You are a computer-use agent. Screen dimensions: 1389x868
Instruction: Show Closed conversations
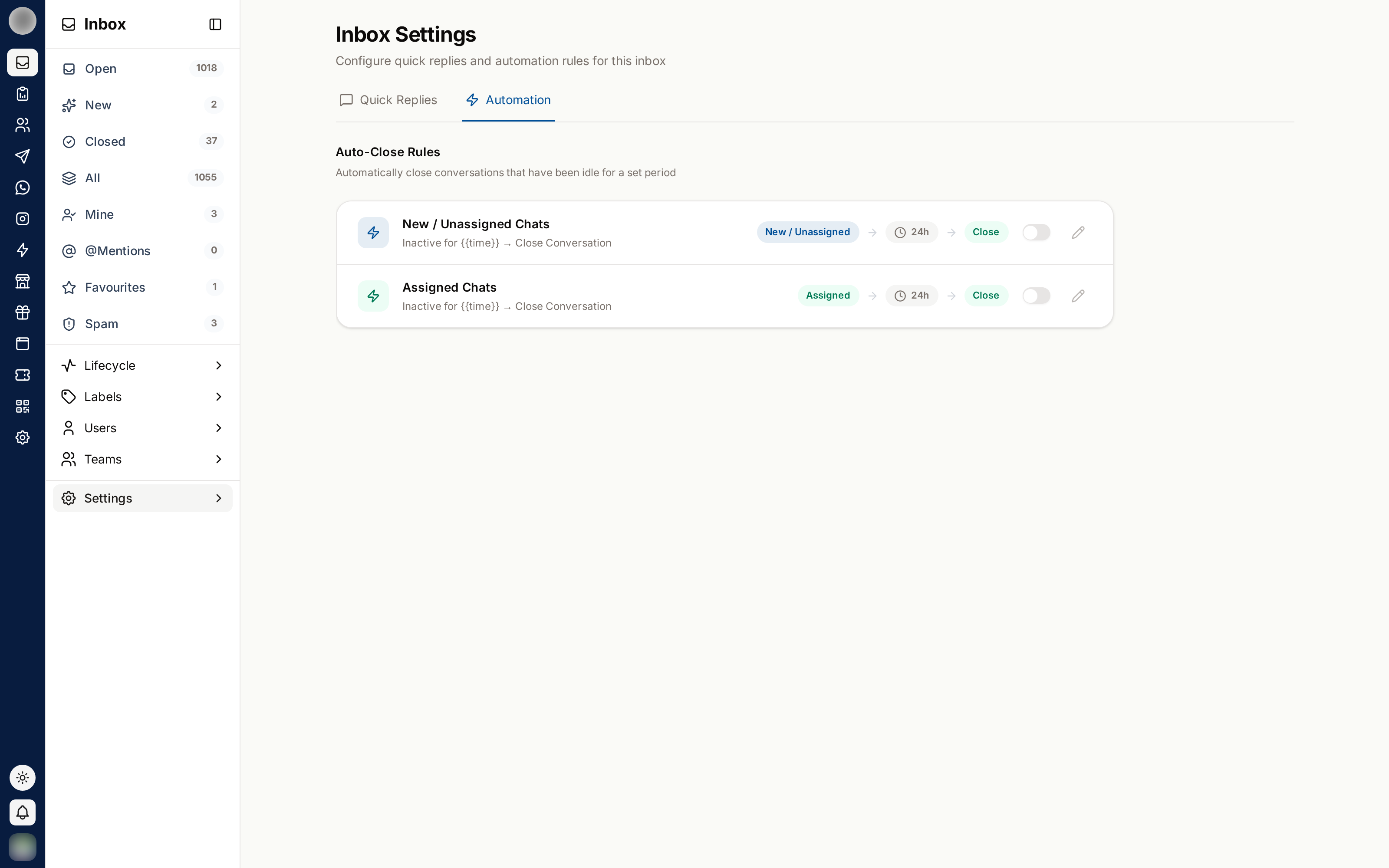tap(142, 141)
